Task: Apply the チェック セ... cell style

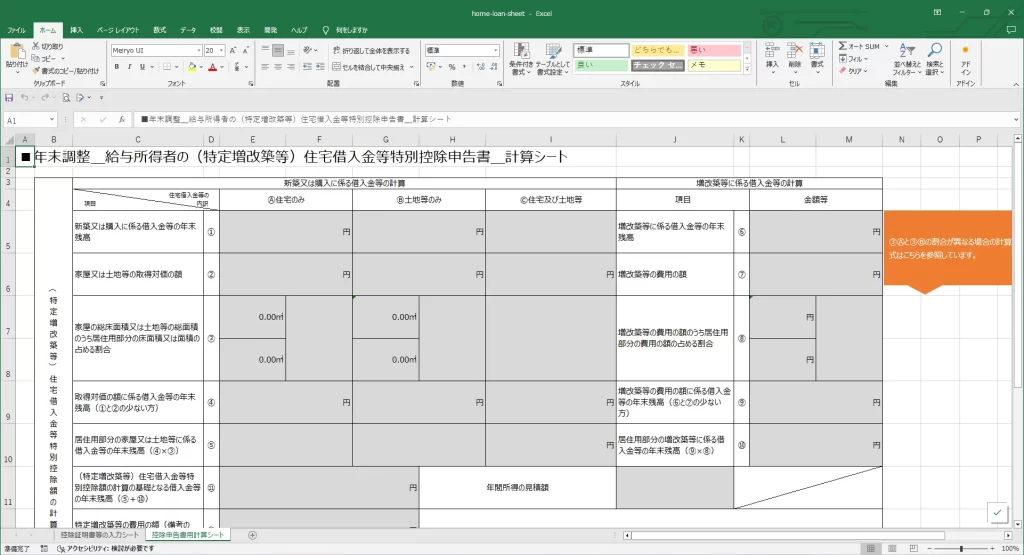Action: [x=657, y=65]
